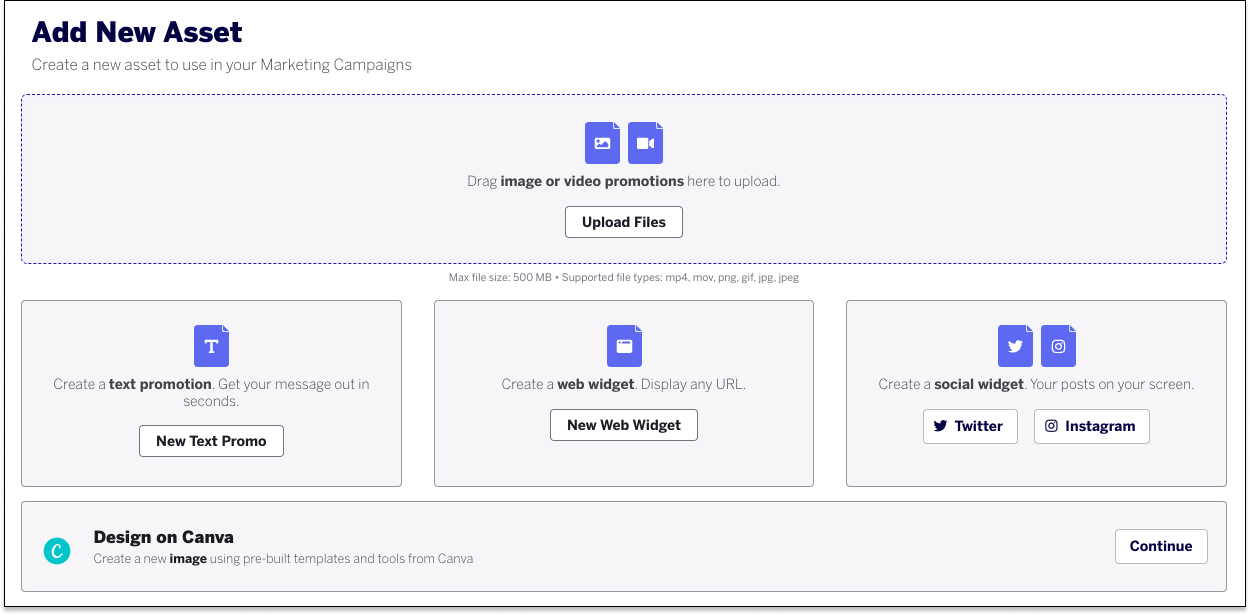Click the Instagram camera inside the Instagram button
Image resolution: width=1250 pixels, height=615 pixels.
1051,426
